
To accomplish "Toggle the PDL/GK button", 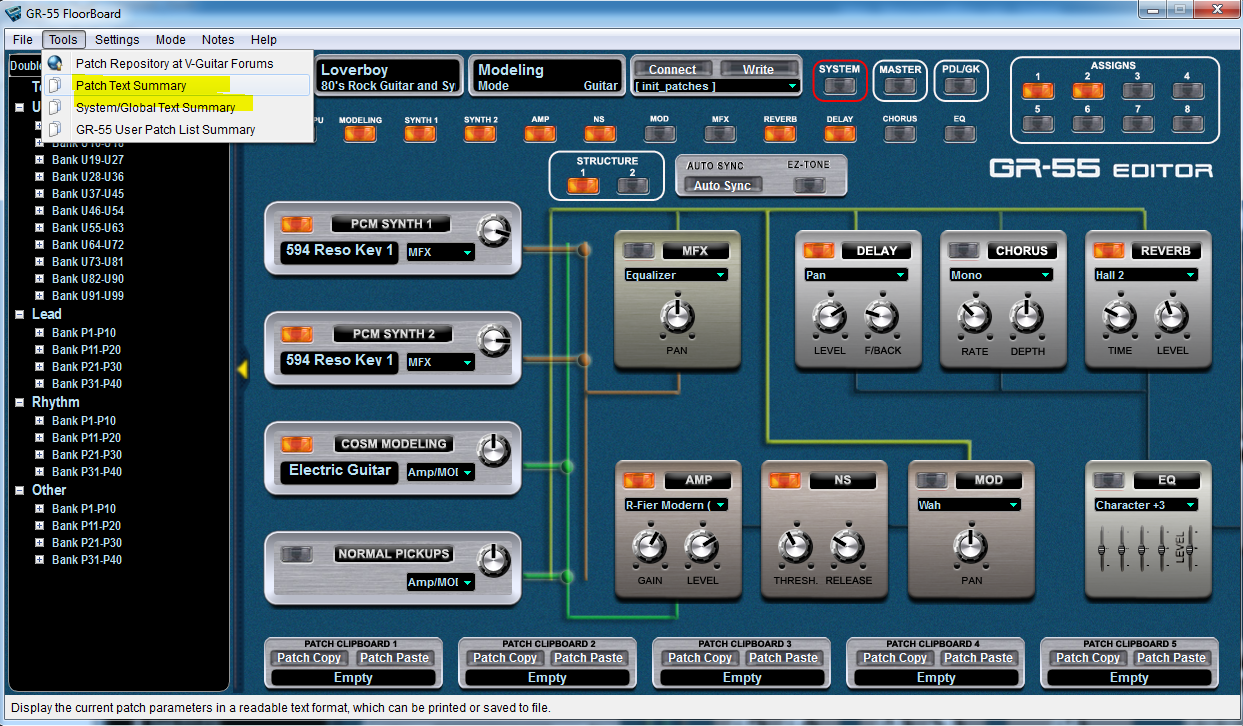I will [x=961, y=86].
